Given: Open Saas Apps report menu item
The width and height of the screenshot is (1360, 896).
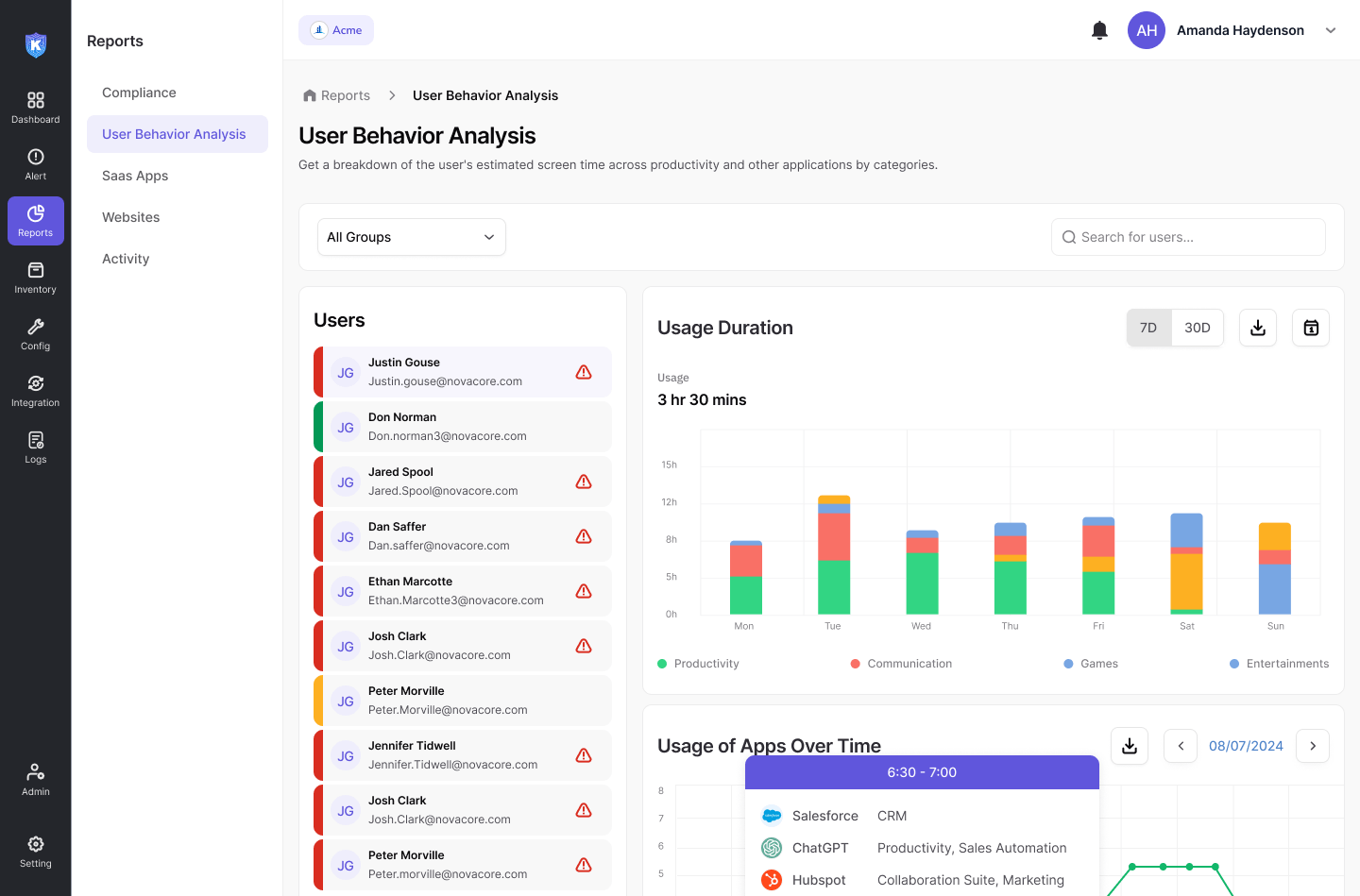Looking at the screenshot, I should (135, 176).
